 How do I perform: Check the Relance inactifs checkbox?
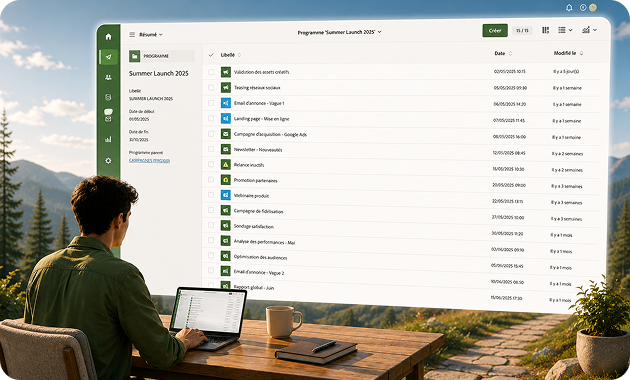coord(211,164)
